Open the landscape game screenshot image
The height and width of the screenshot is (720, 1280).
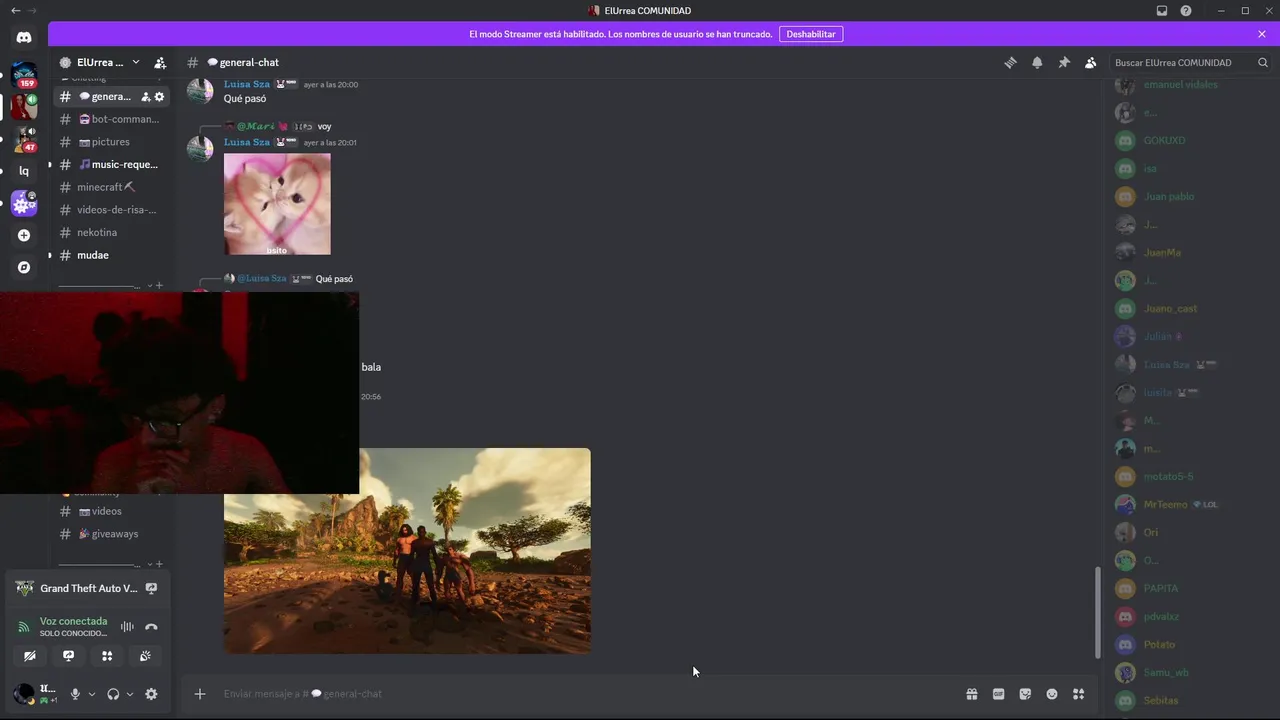coord(407,551)
